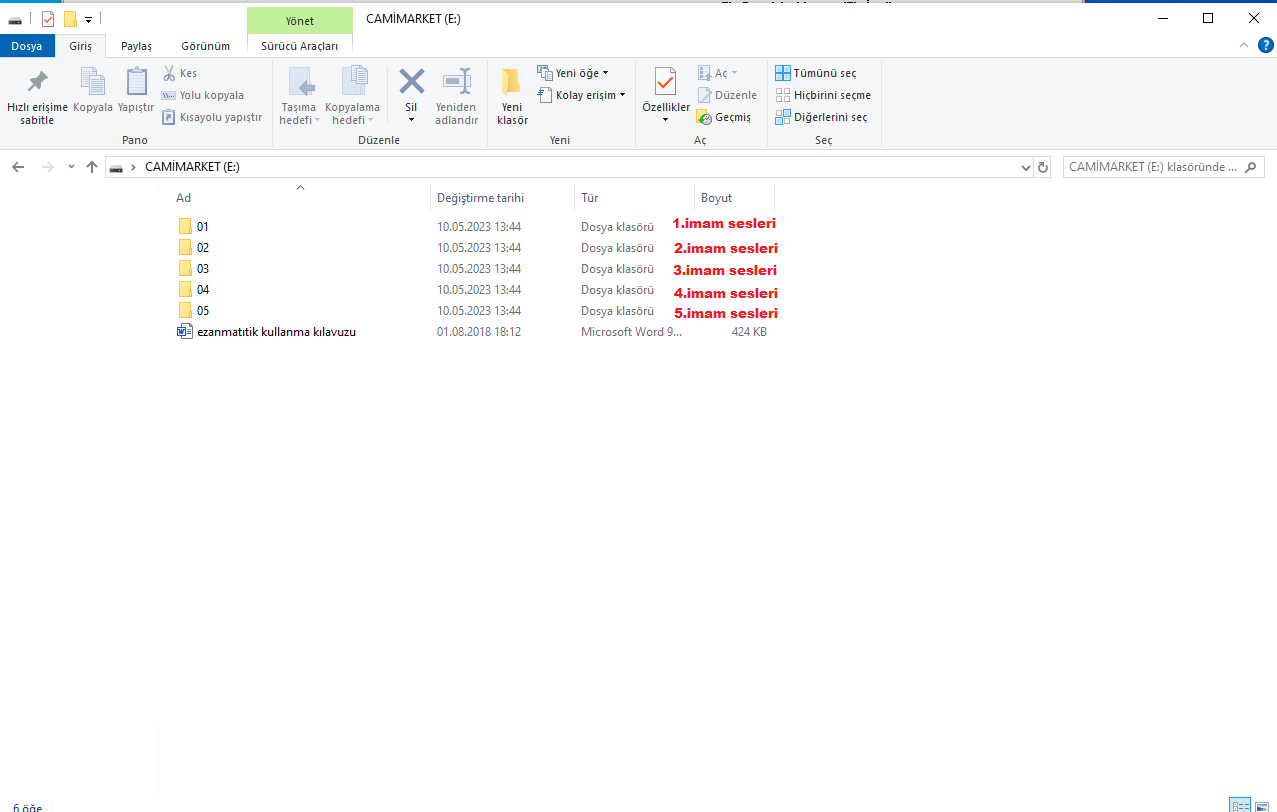Switch to the Görünüm ribbon tab

tap(205, 46)
